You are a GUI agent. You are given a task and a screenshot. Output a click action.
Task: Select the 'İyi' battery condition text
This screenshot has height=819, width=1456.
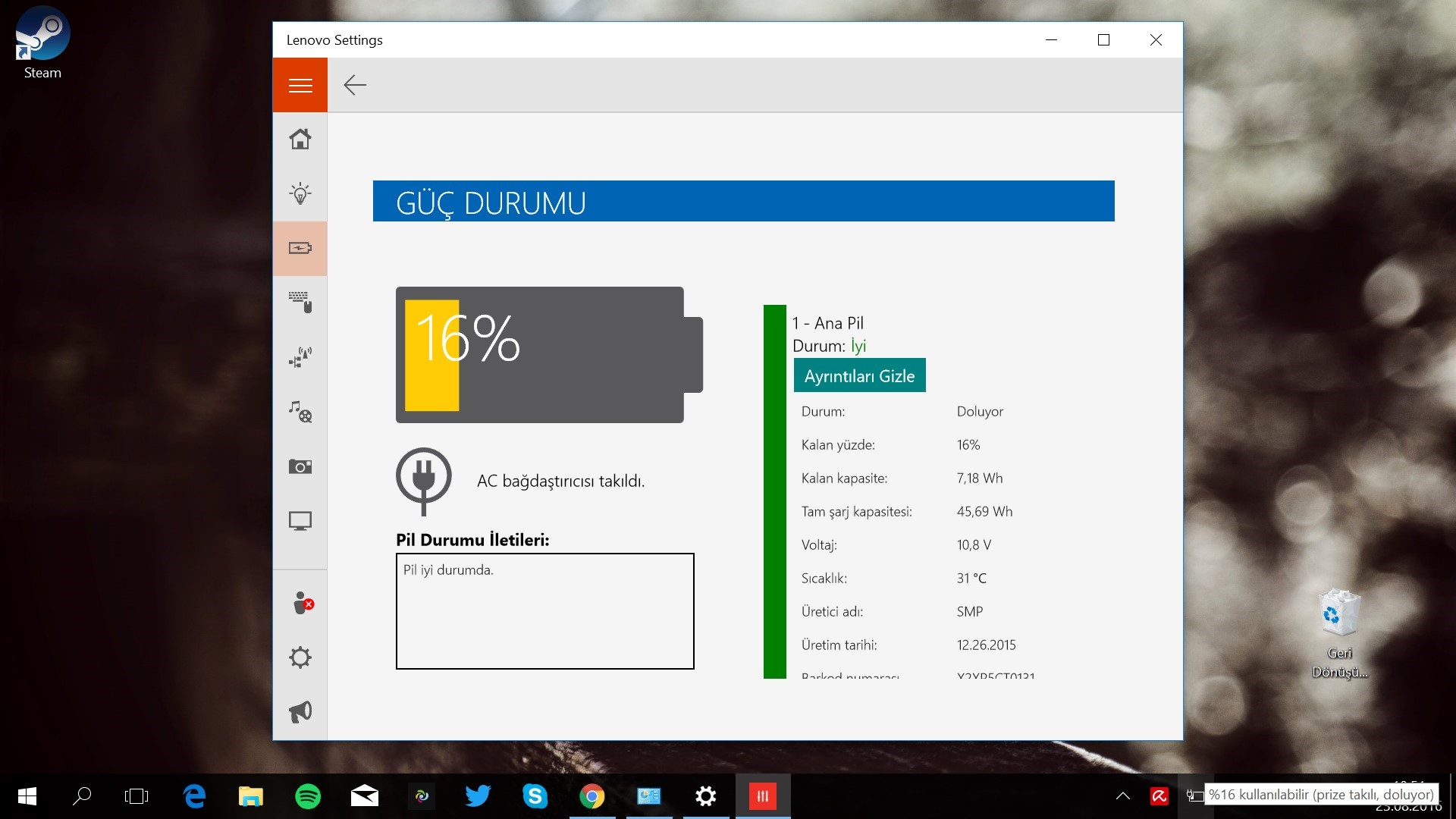(x=858, y=347)
